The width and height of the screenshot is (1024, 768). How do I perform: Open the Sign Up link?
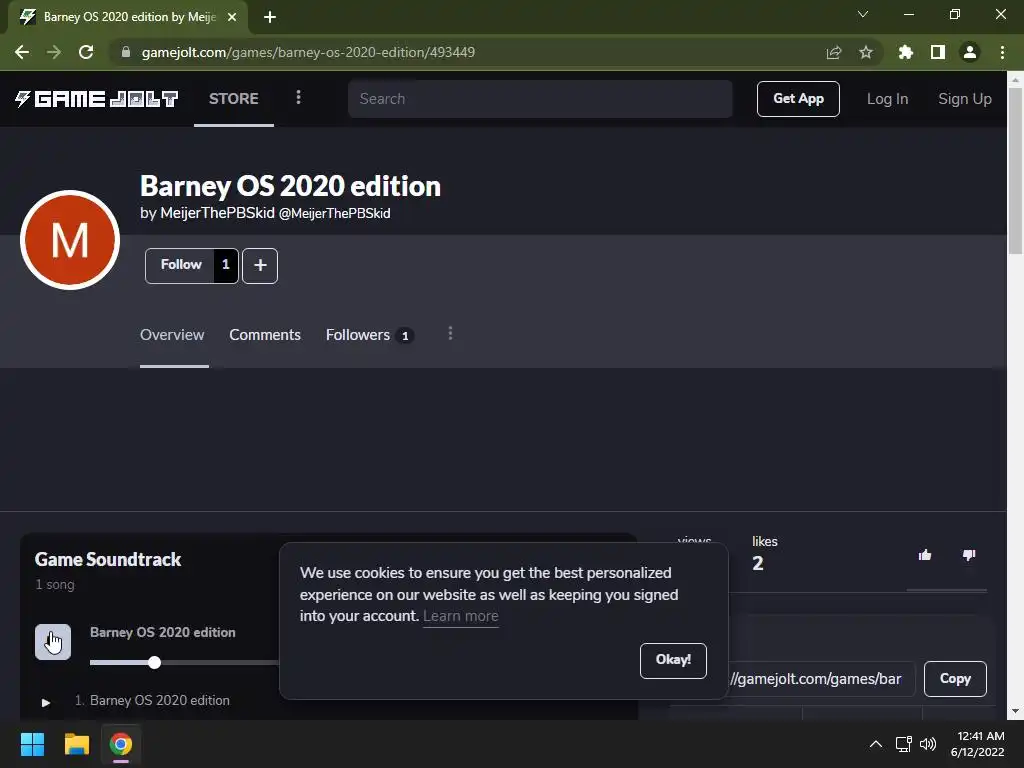965,99
